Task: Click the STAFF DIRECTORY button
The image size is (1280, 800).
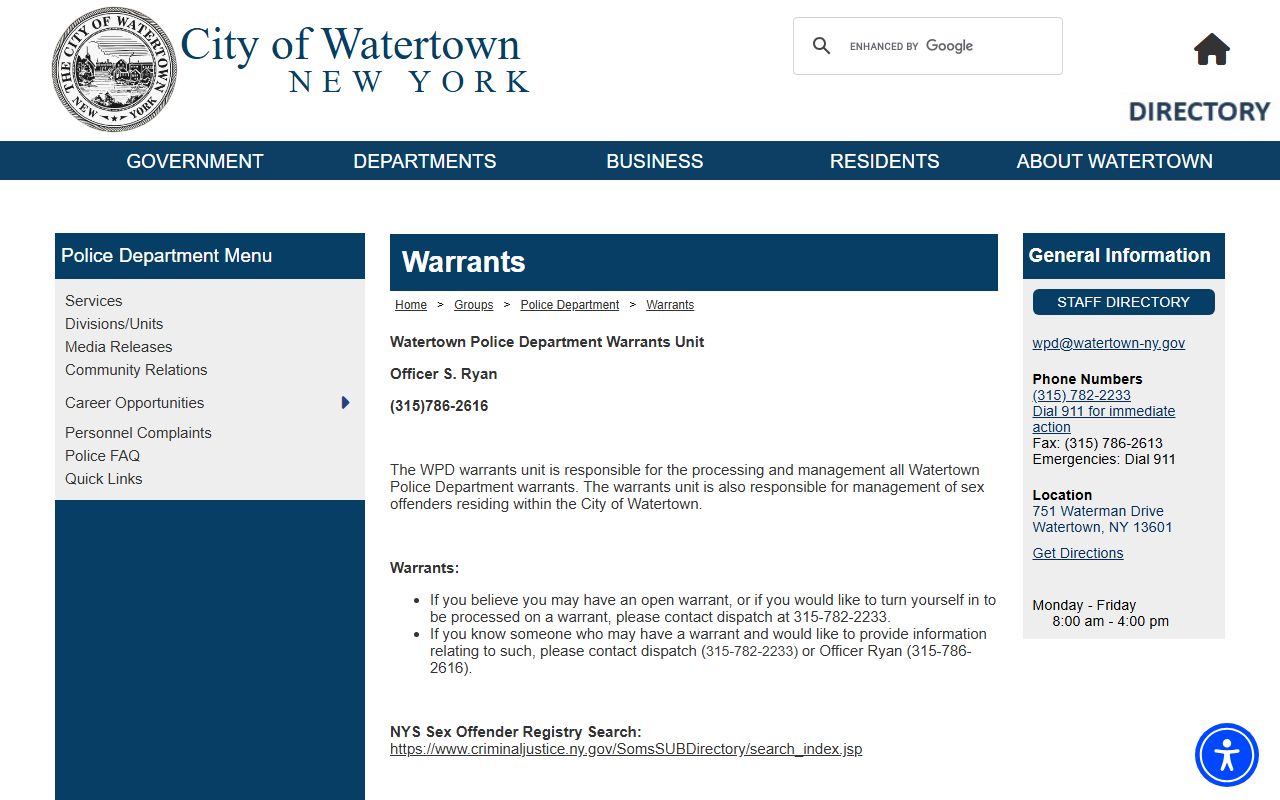Action: (1123, 302)
